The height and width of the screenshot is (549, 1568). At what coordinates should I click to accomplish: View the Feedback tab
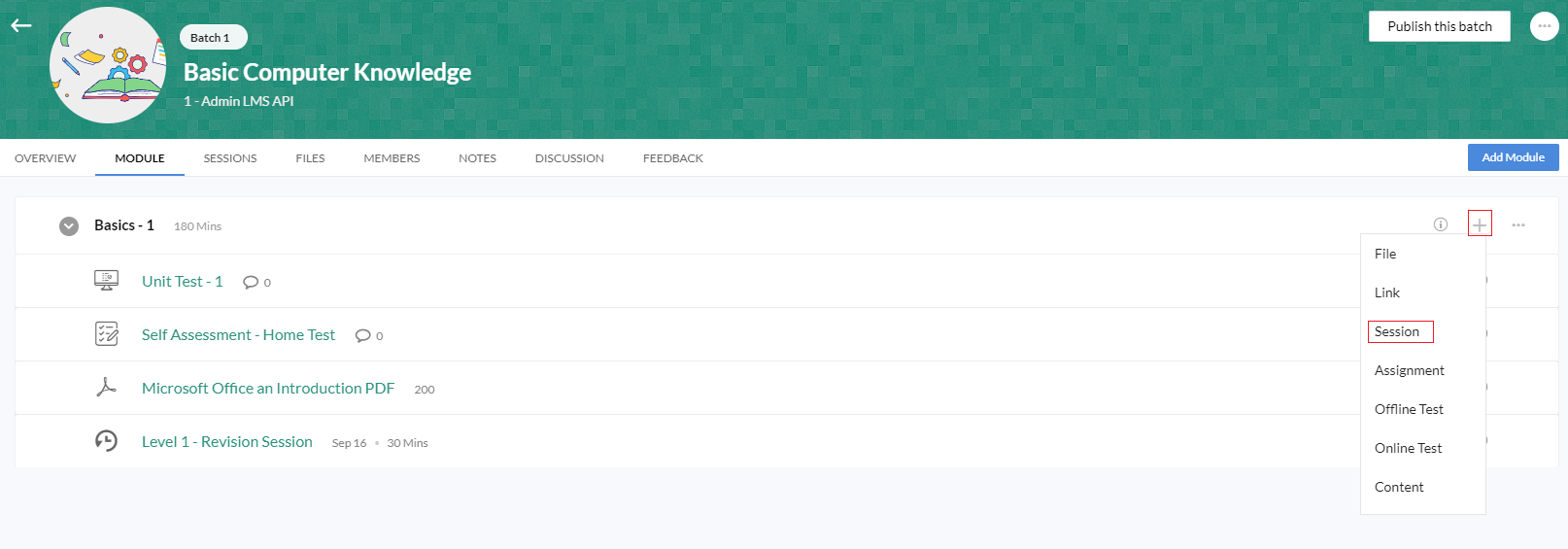click(673, 158)
